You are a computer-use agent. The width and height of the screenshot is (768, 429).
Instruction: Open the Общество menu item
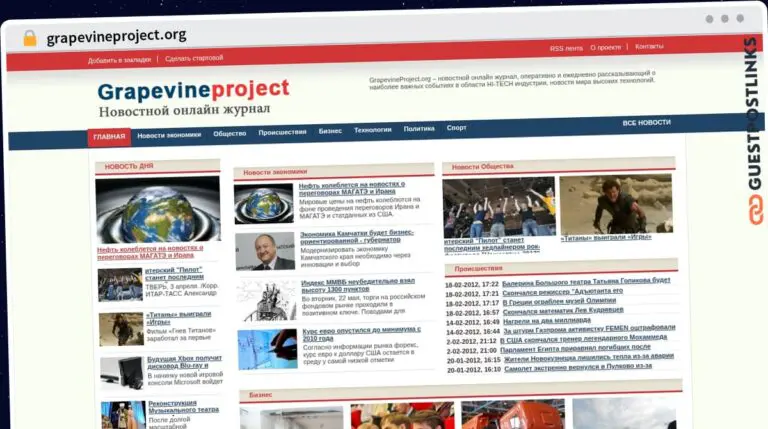(x=229, y=134)
